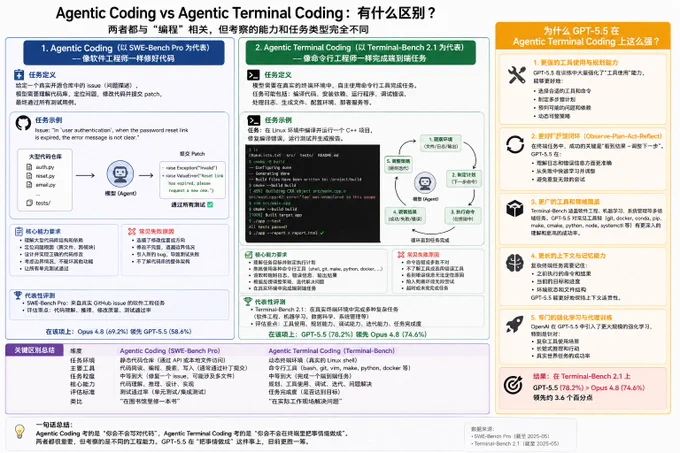Screen dimensions: 680x453
Task: Click the 'Agentic Coding (SWE-Bench Pro)' column header
Action: point(170,351)
